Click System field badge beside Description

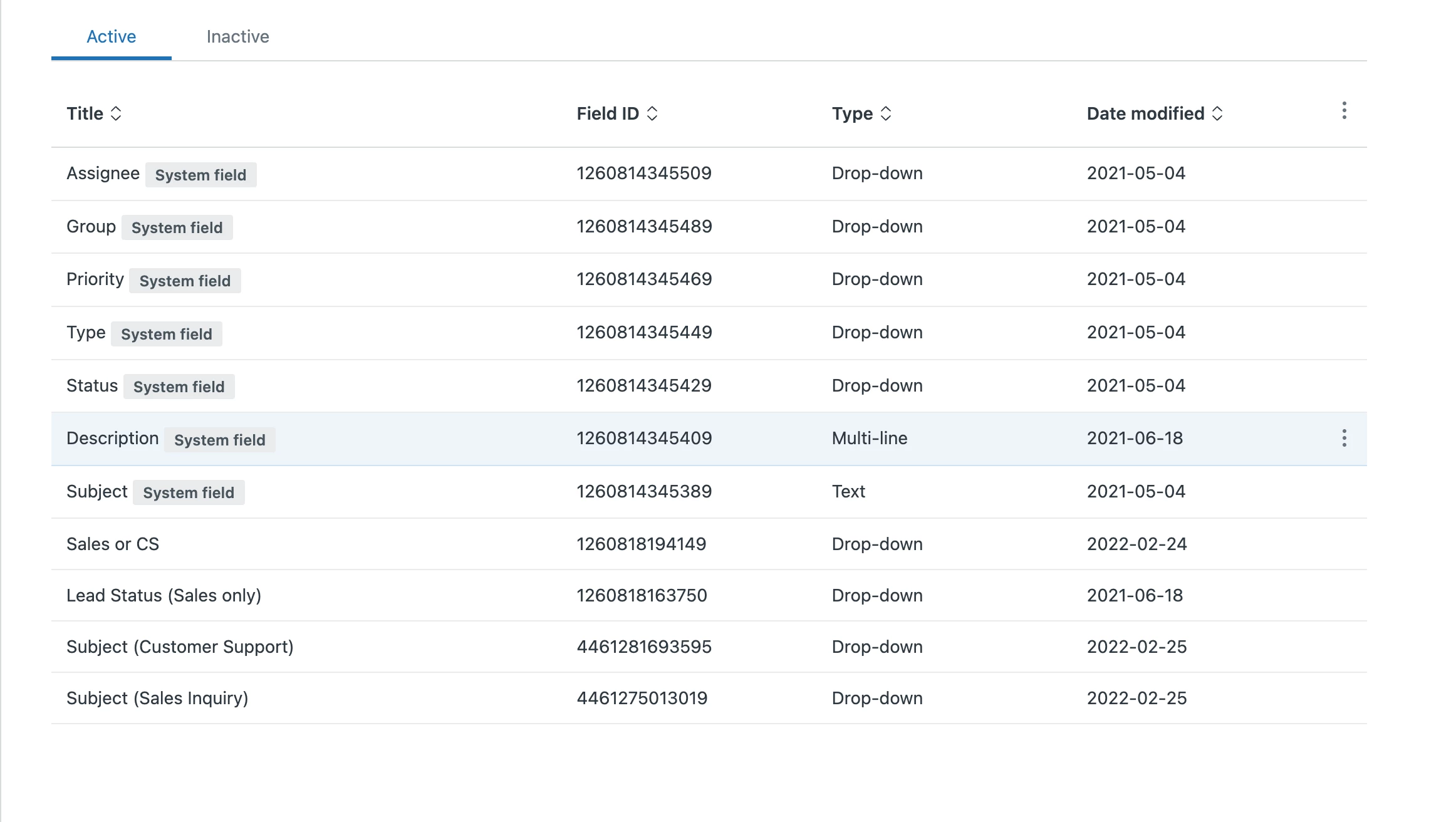click(x=219, y=440)
